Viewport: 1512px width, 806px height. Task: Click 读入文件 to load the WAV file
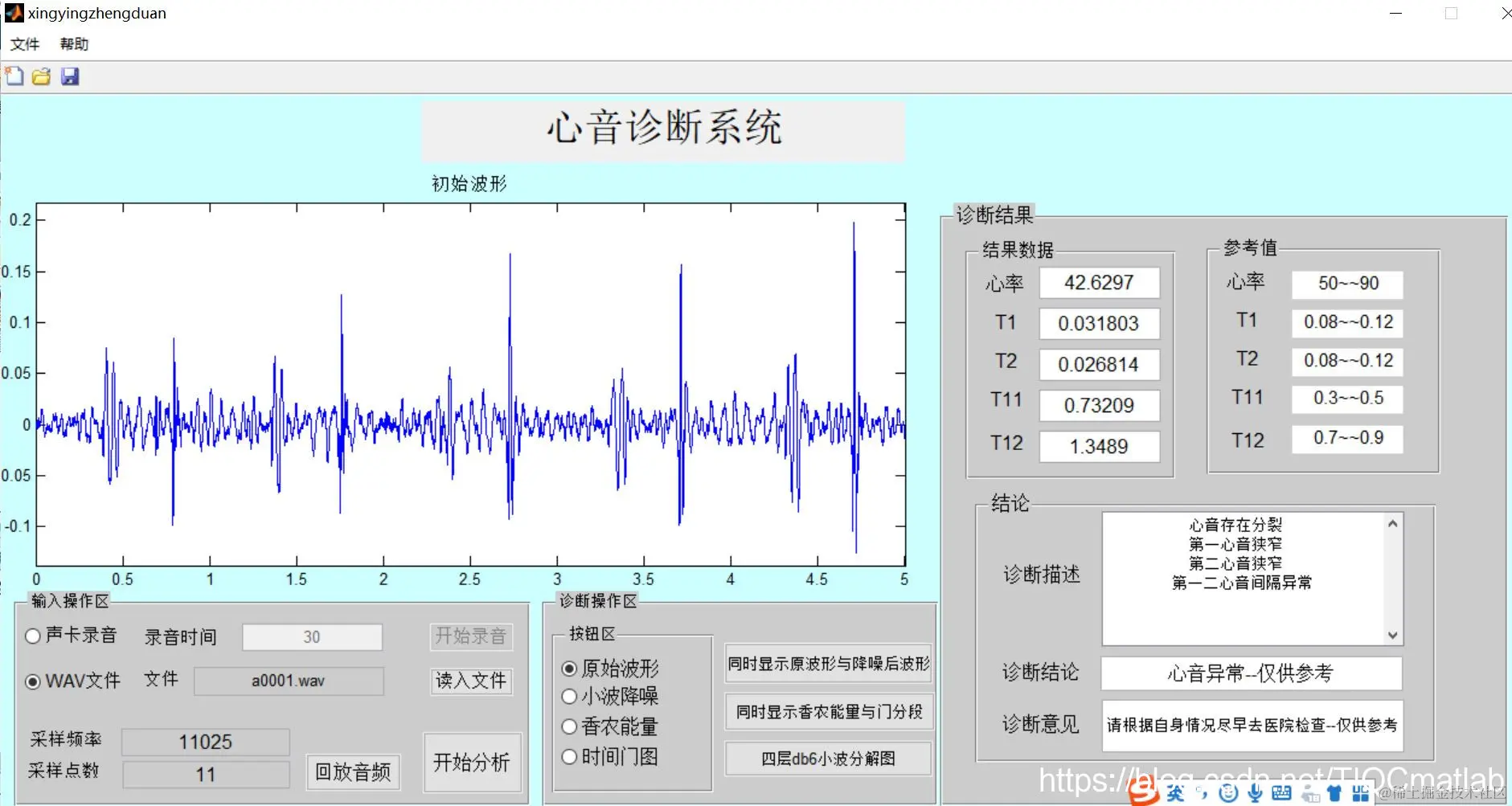click(470, 681)
